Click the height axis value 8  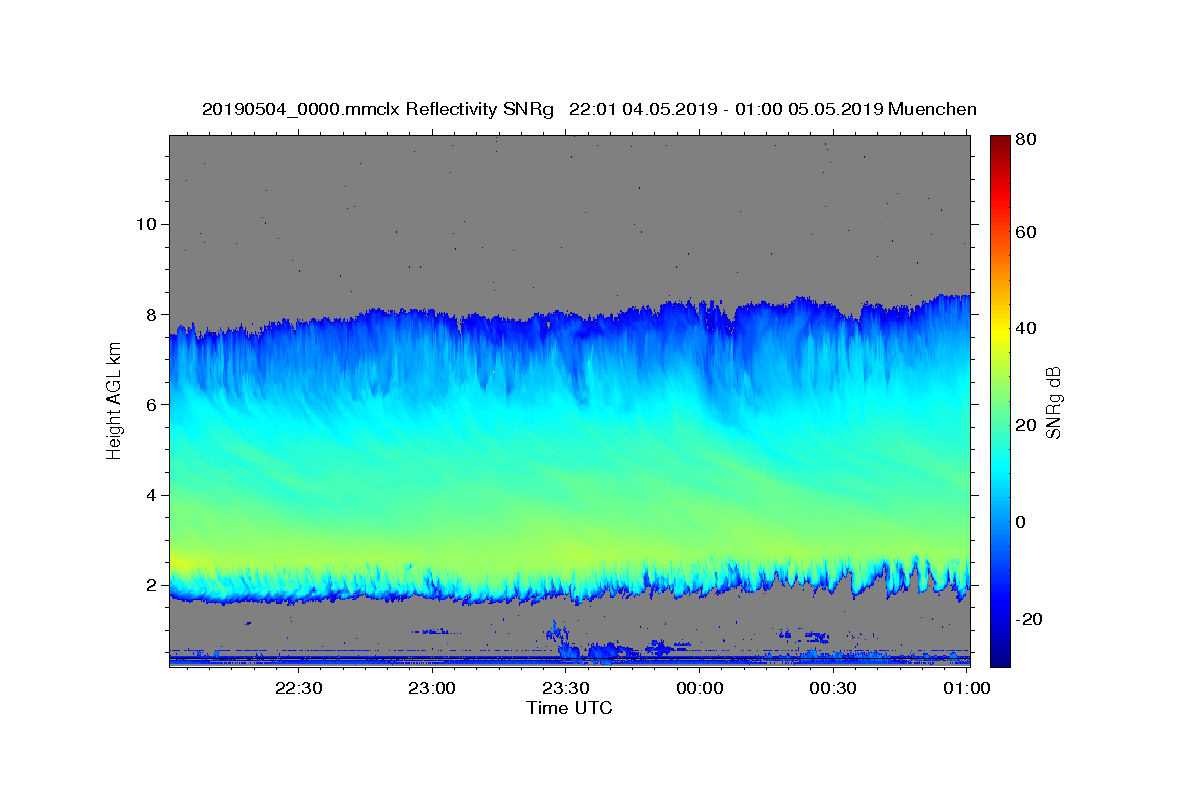tap(150, 314)
